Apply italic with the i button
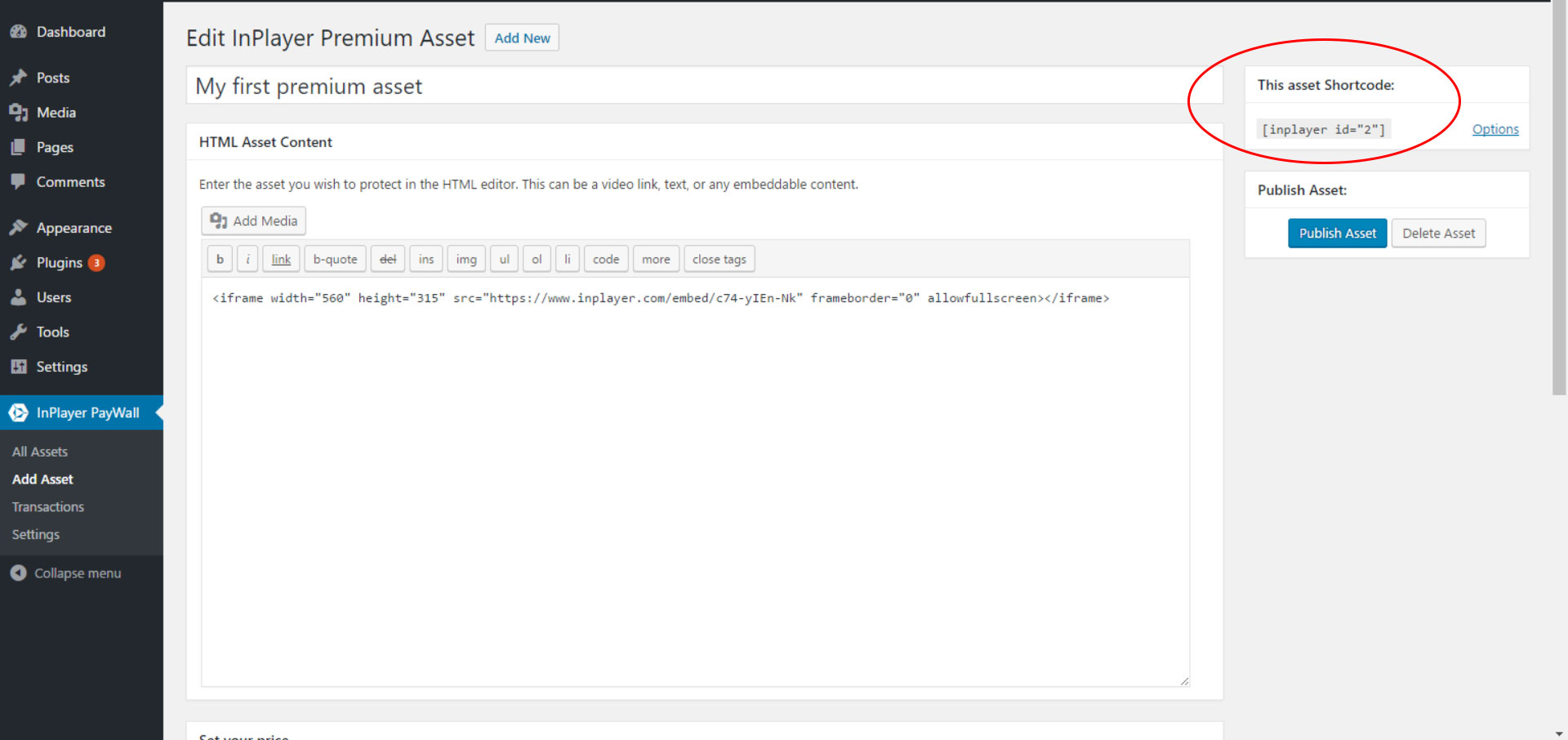Viewport: 1568px width, 740px height. (x=247, y=259)
